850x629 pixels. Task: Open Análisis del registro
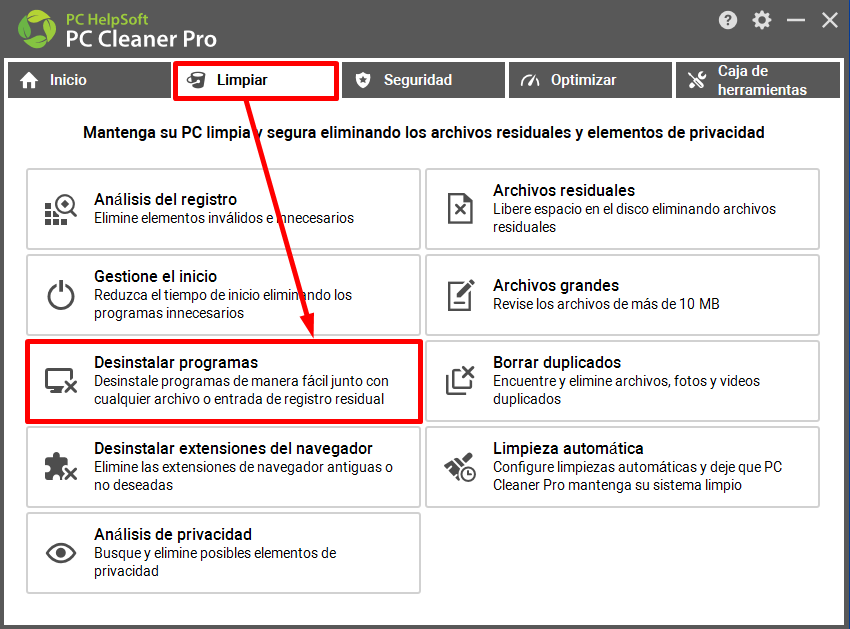click(223, 209)
